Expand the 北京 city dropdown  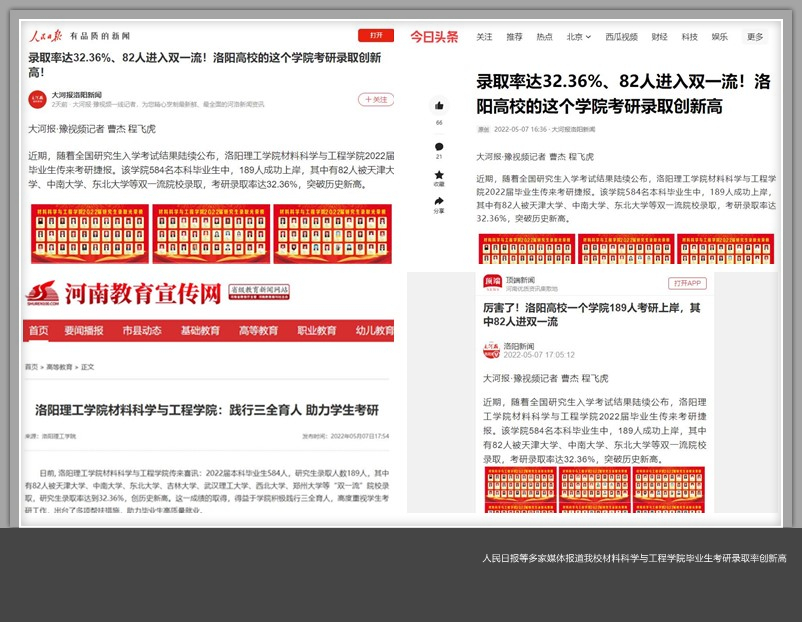click(x=578, y=37)
